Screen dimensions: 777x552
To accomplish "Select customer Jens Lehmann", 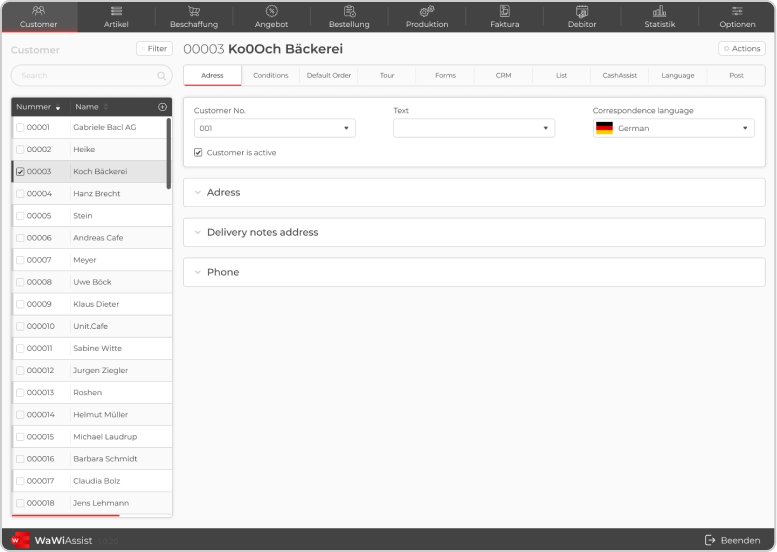I will 101,503.
